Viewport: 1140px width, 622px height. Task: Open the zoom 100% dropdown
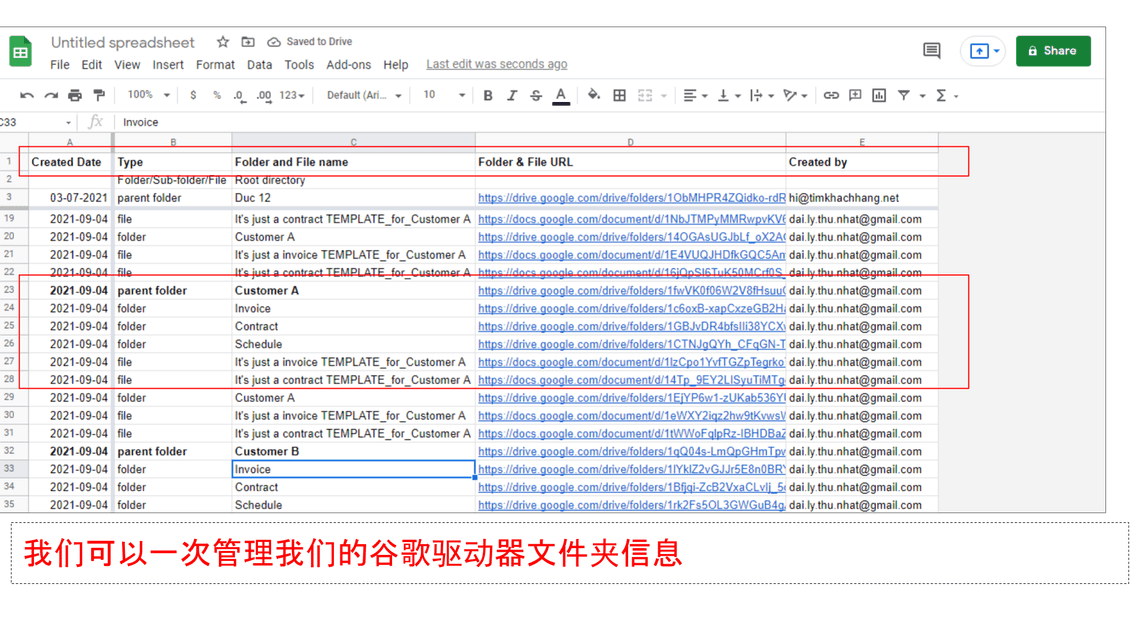point(147,95)
